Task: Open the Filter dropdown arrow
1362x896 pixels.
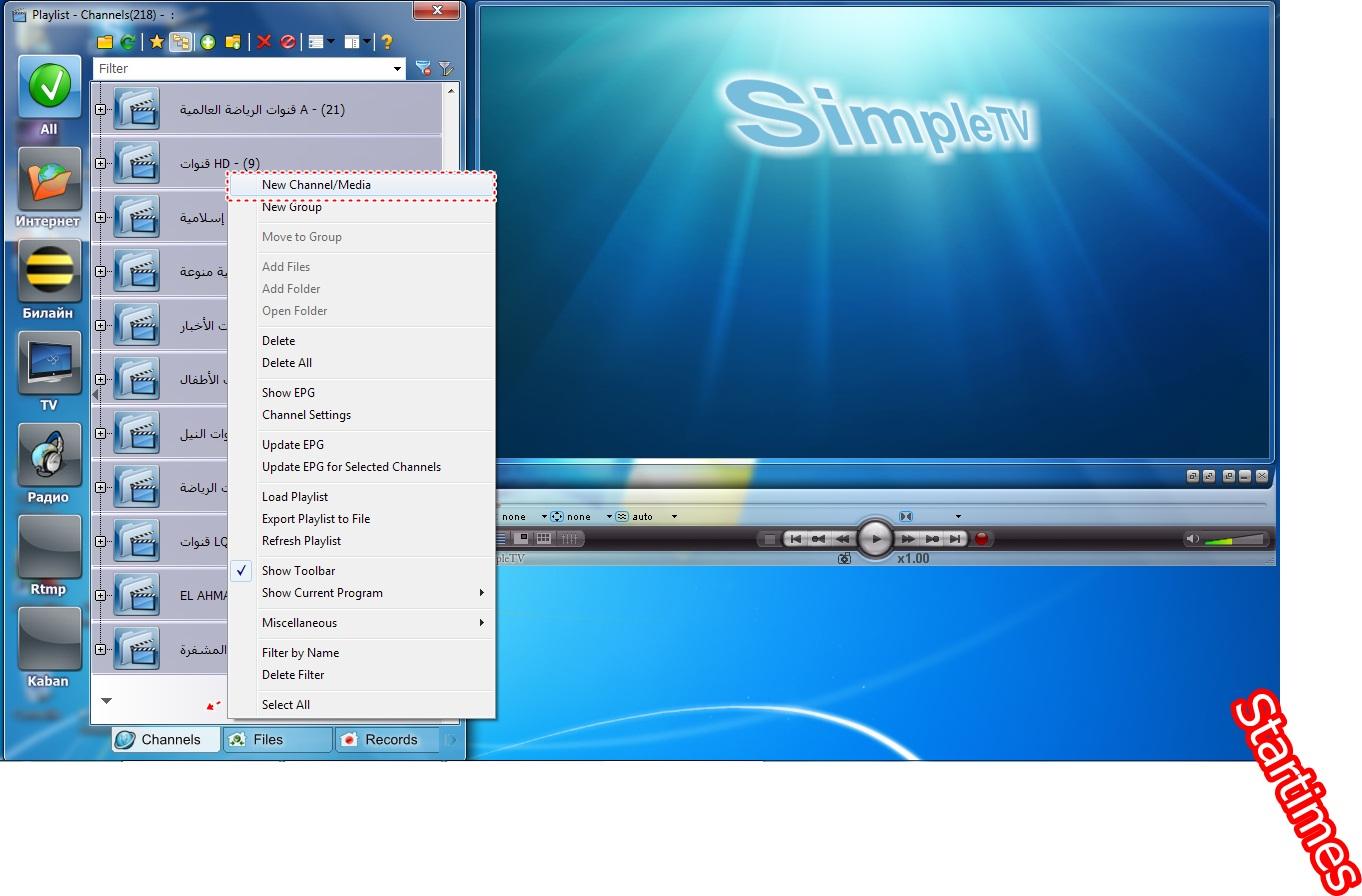Action: click(x=398, y=69)
